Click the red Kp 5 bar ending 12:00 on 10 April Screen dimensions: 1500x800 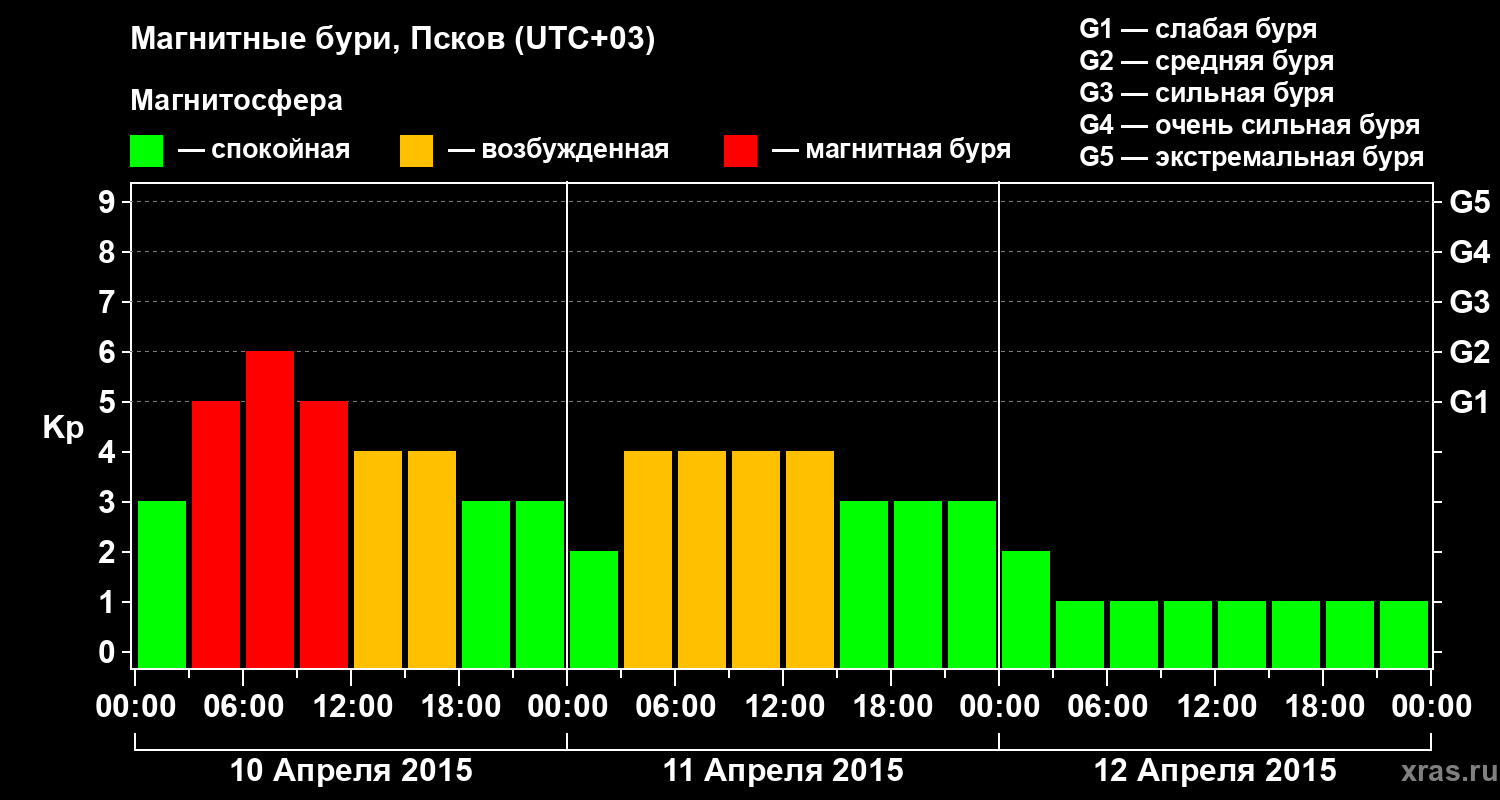[x=324, y=534]
